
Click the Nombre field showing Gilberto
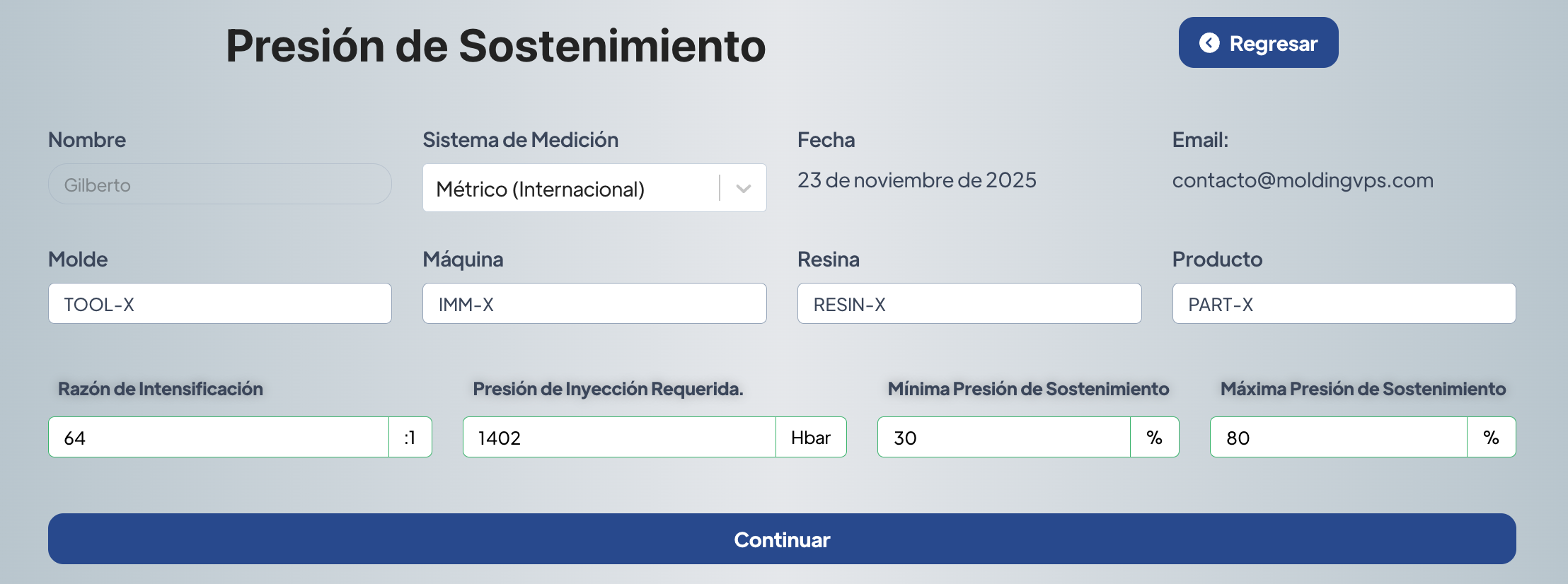[x=219, y=185]
